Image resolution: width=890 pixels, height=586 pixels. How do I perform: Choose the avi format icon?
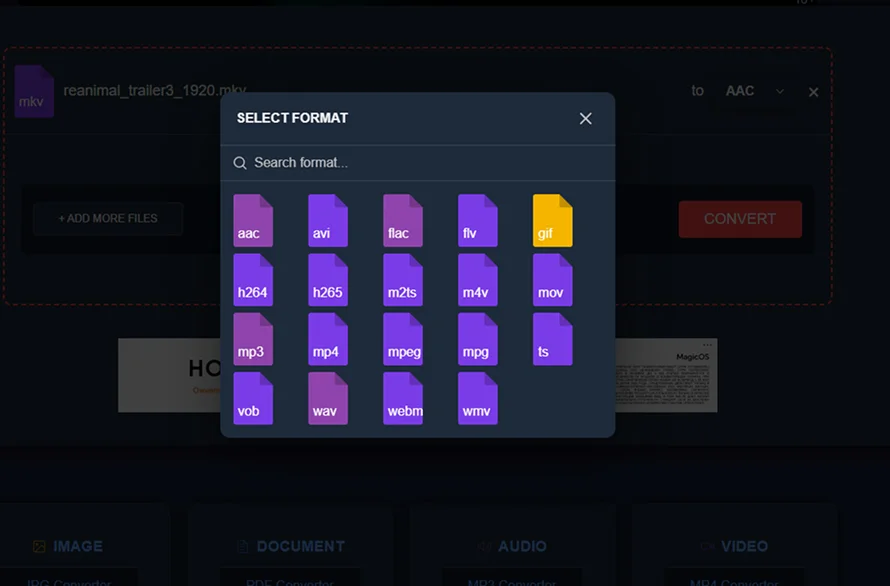(328, 220)
